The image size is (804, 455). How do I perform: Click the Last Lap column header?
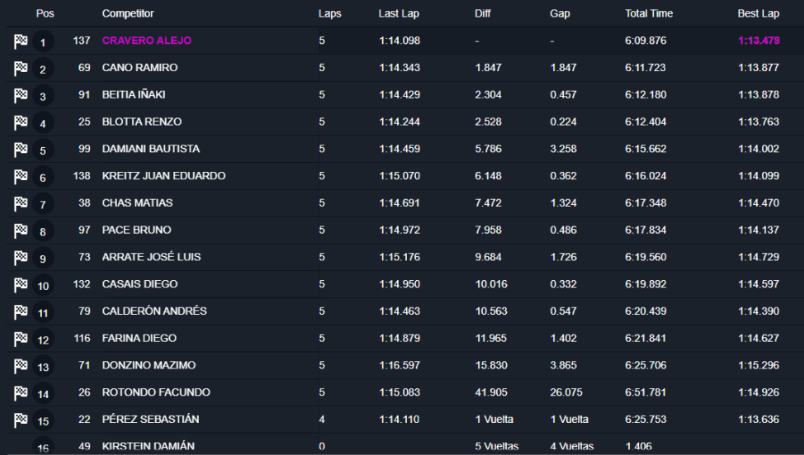398,14
